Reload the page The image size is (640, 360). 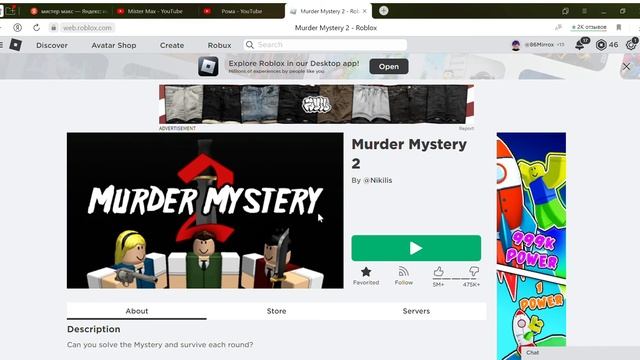[36, 28]
